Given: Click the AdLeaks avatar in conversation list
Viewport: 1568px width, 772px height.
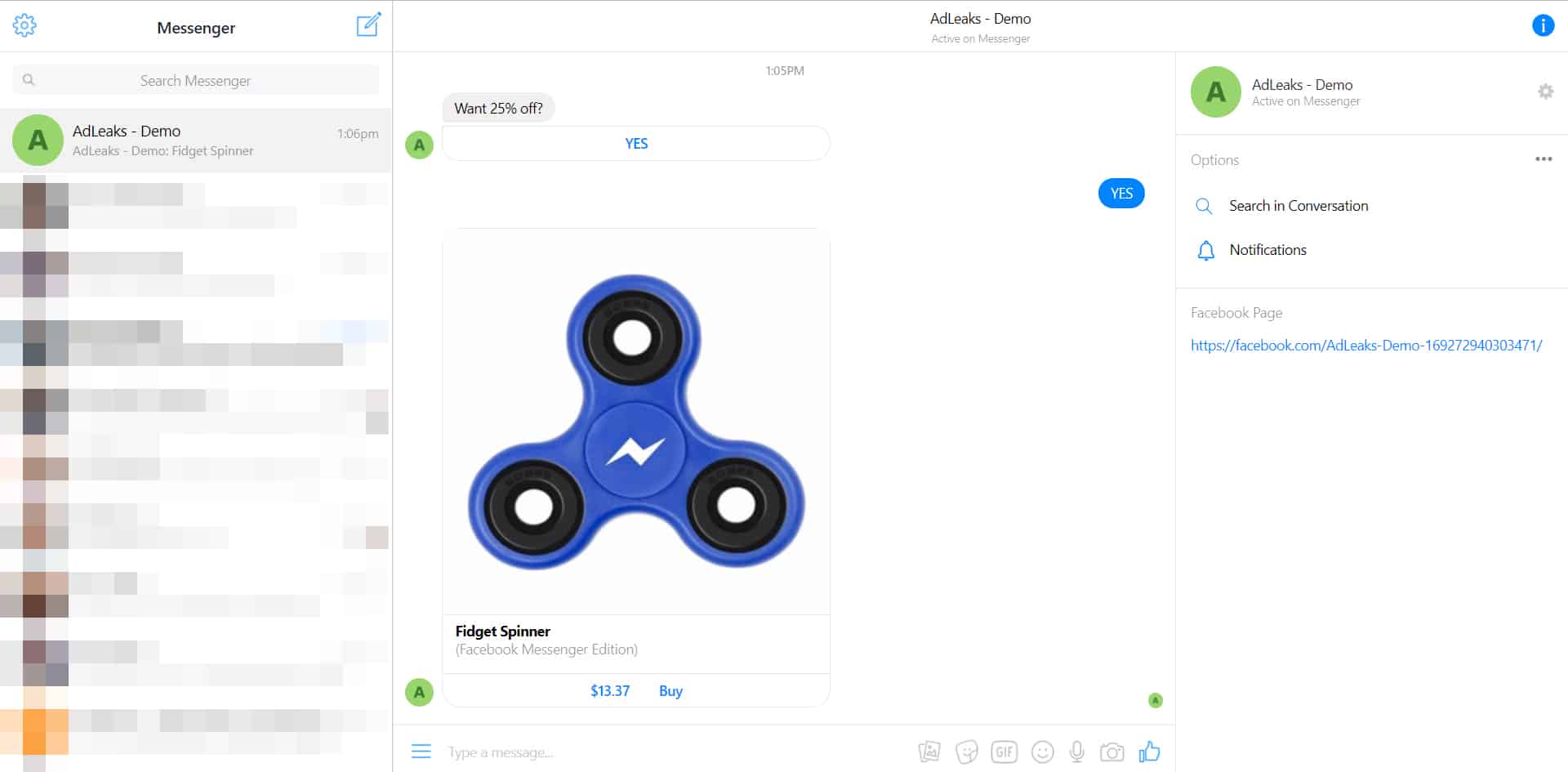Looking at the screenshot, I should click(x=38, y=140).
